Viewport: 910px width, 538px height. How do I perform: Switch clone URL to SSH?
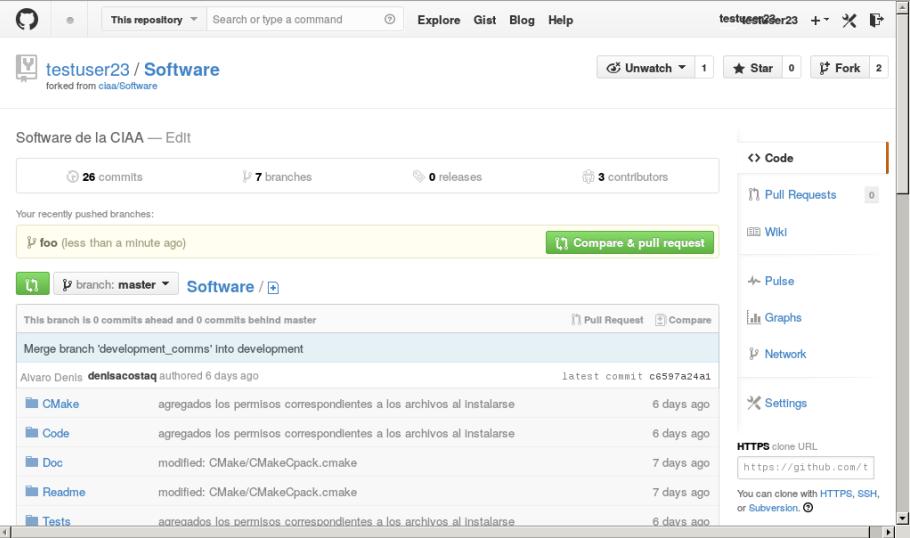[867, 493]
